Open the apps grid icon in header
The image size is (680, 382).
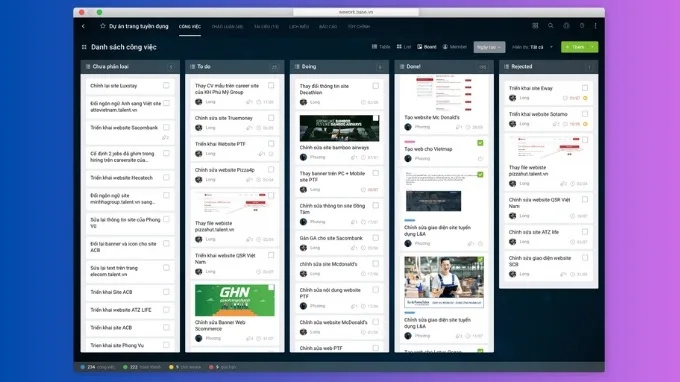pos(535,26)
